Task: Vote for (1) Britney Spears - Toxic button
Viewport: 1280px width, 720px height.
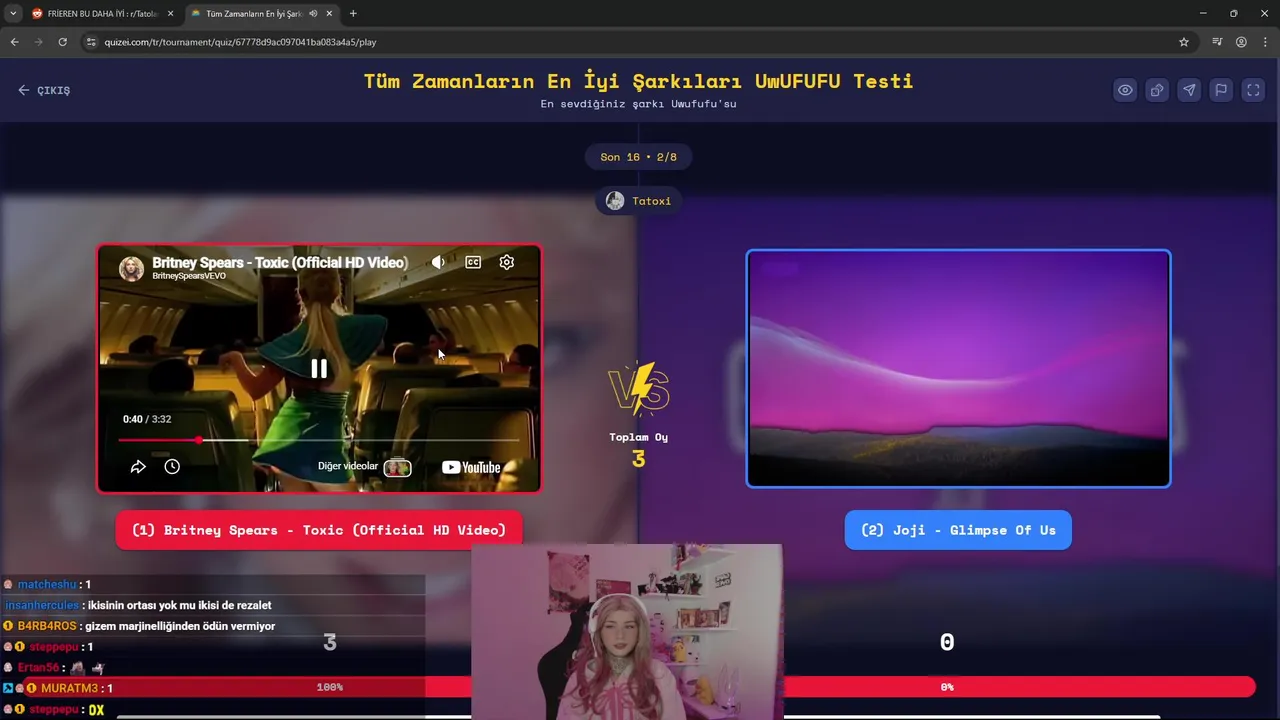Action: [319, 530]
